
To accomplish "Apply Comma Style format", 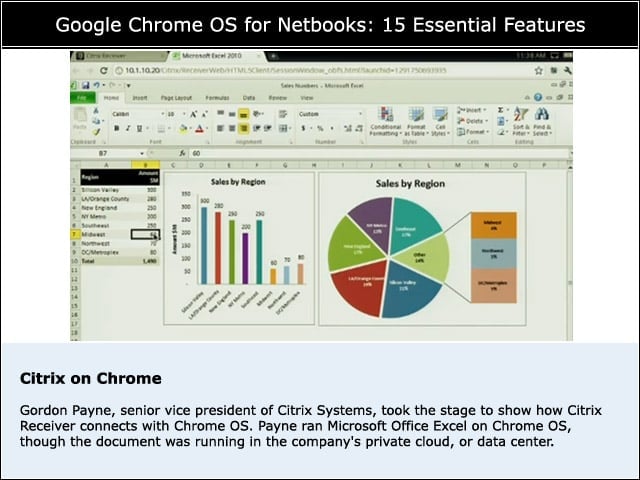I will tap(331, 128).
